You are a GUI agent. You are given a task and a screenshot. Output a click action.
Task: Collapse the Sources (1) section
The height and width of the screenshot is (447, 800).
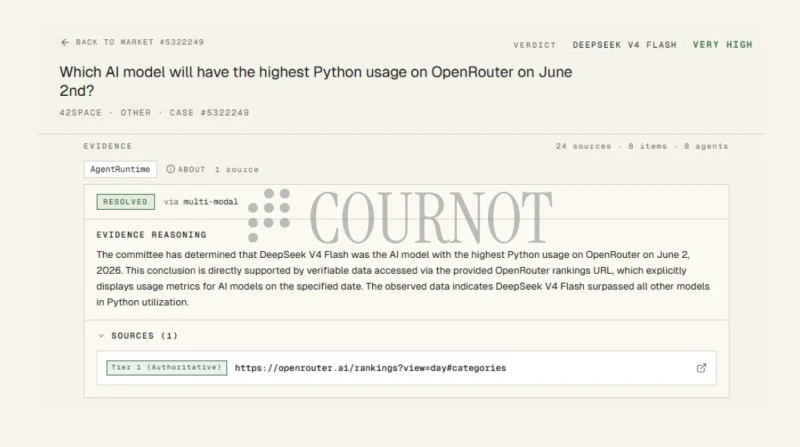[138, 336]
